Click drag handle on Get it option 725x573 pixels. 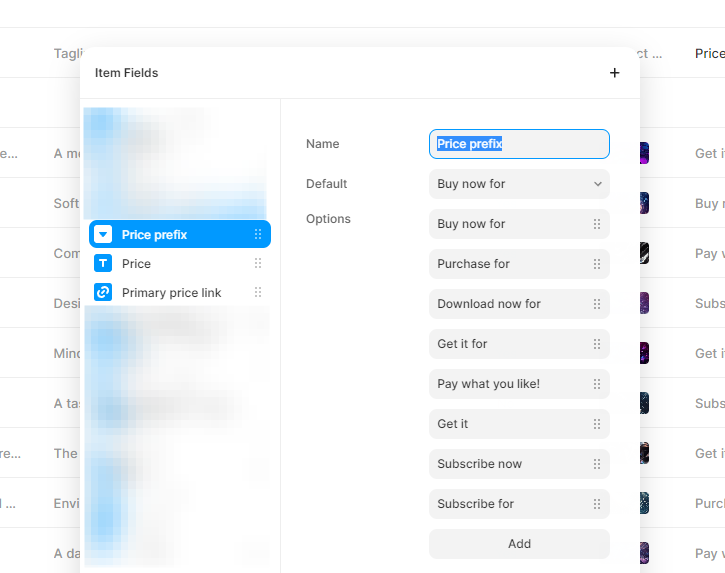click(597, 424)
